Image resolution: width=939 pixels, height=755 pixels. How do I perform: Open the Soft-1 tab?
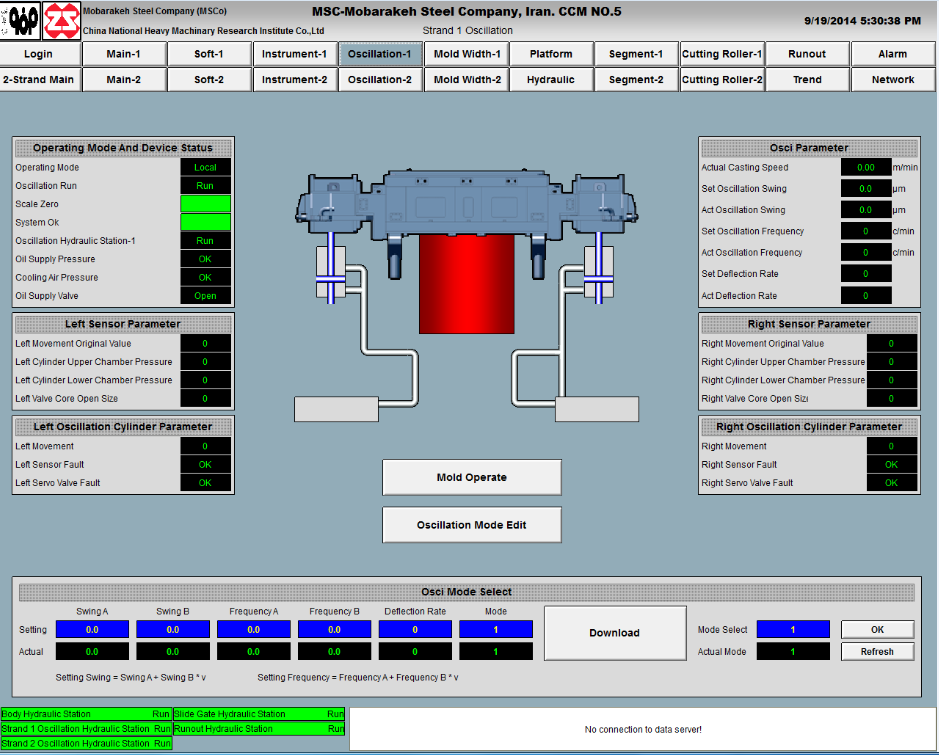click(x=209, y=54)
